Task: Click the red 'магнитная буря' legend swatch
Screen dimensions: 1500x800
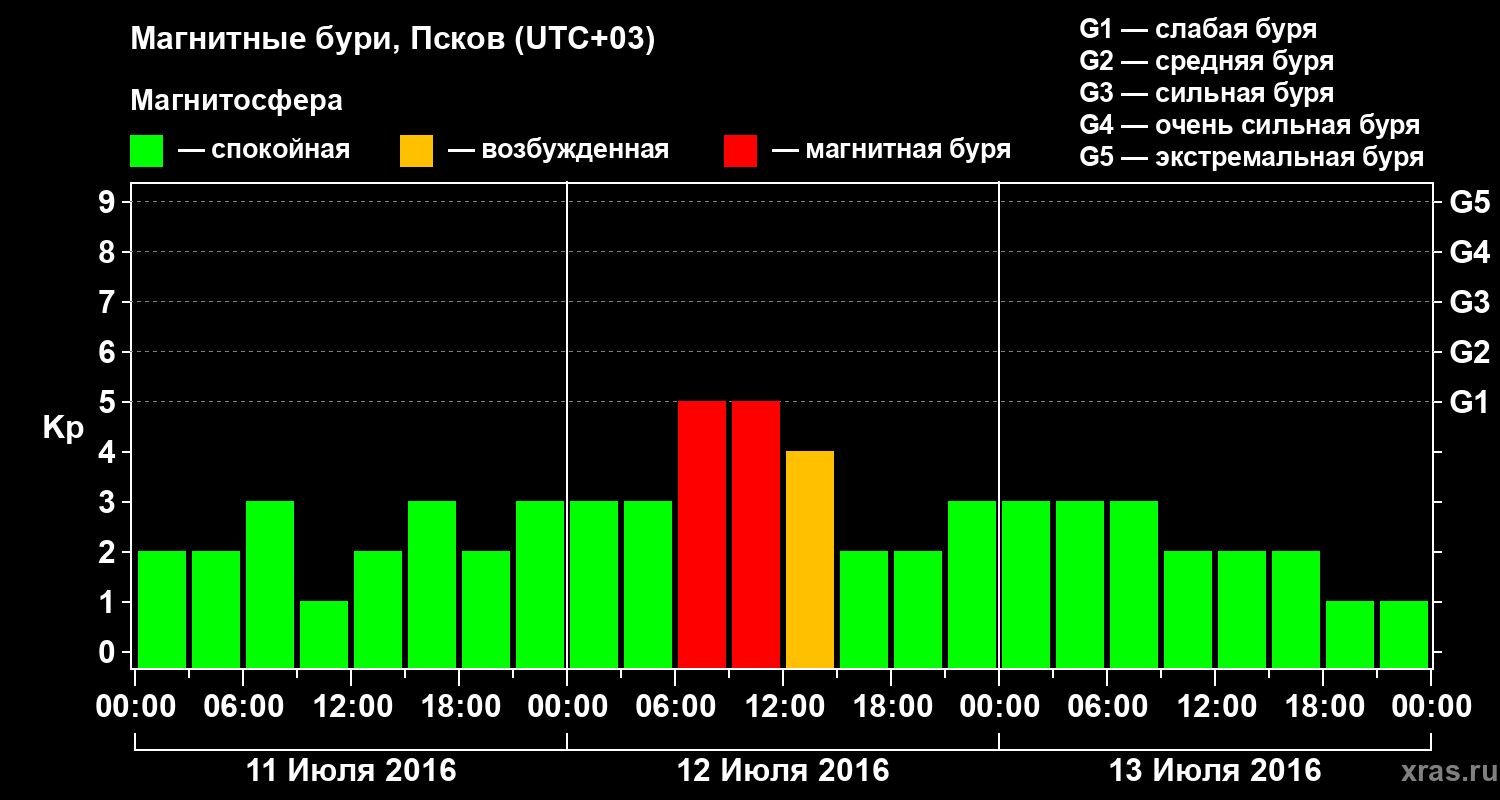Action: click(740, 151)
